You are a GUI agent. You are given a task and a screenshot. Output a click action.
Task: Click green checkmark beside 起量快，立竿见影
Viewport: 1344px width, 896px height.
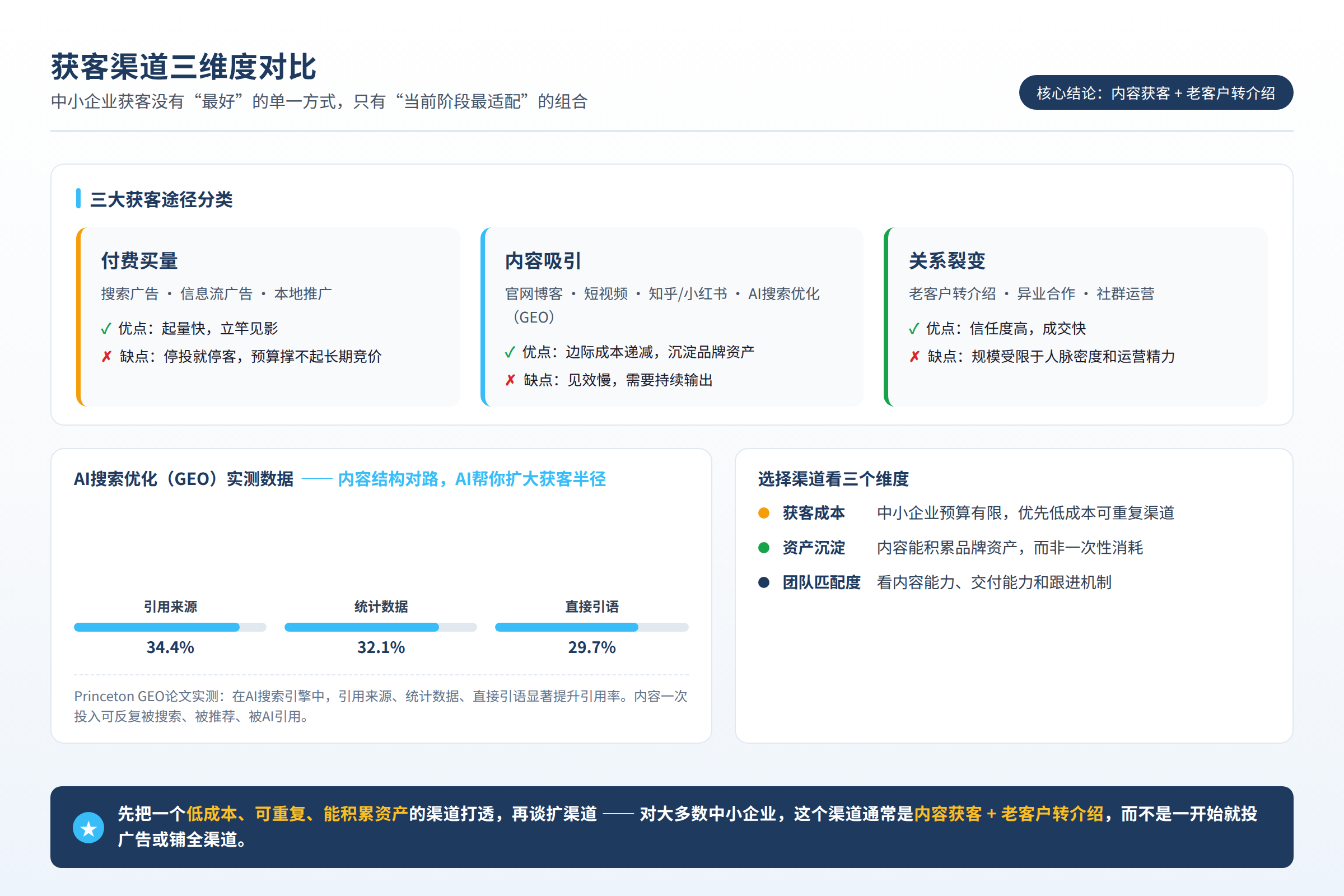coord(106,329)
